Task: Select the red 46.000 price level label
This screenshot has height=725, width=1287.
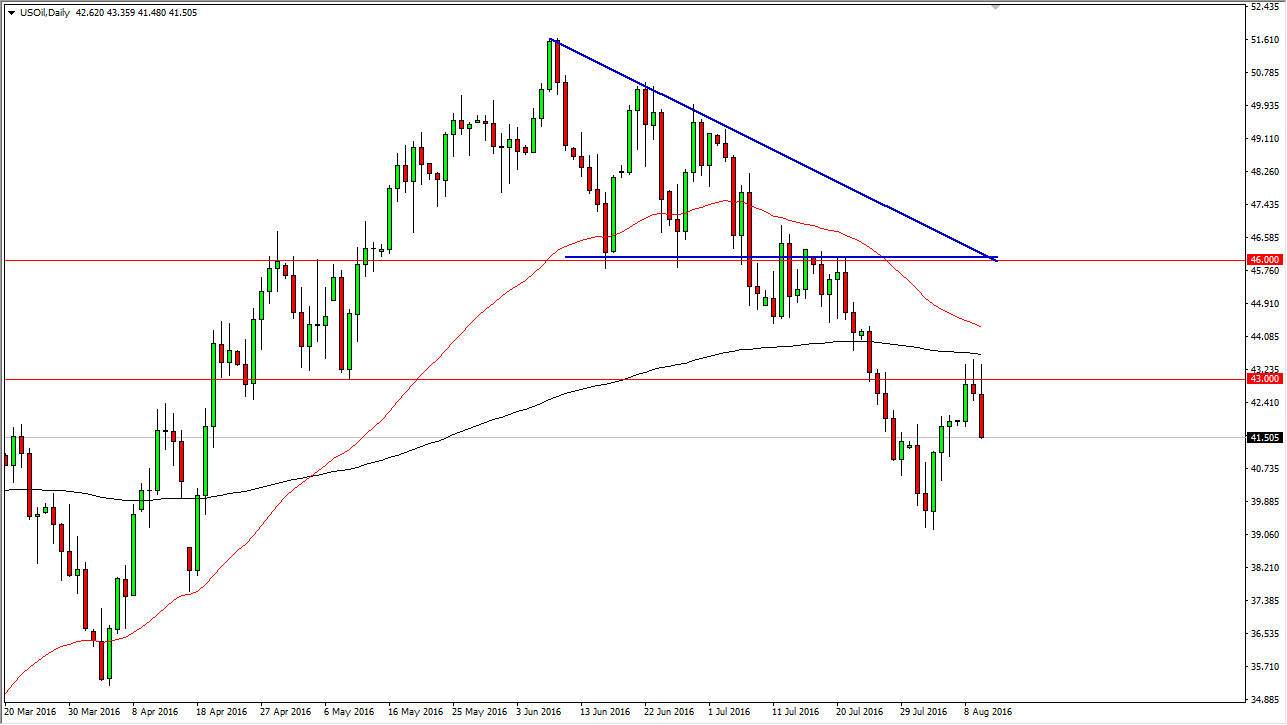Action: coord(1265,259)
